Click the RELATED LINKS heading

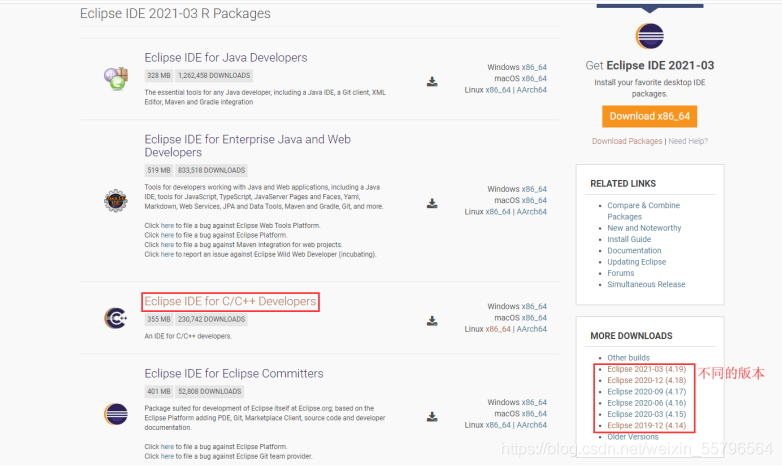coord(623,184)
